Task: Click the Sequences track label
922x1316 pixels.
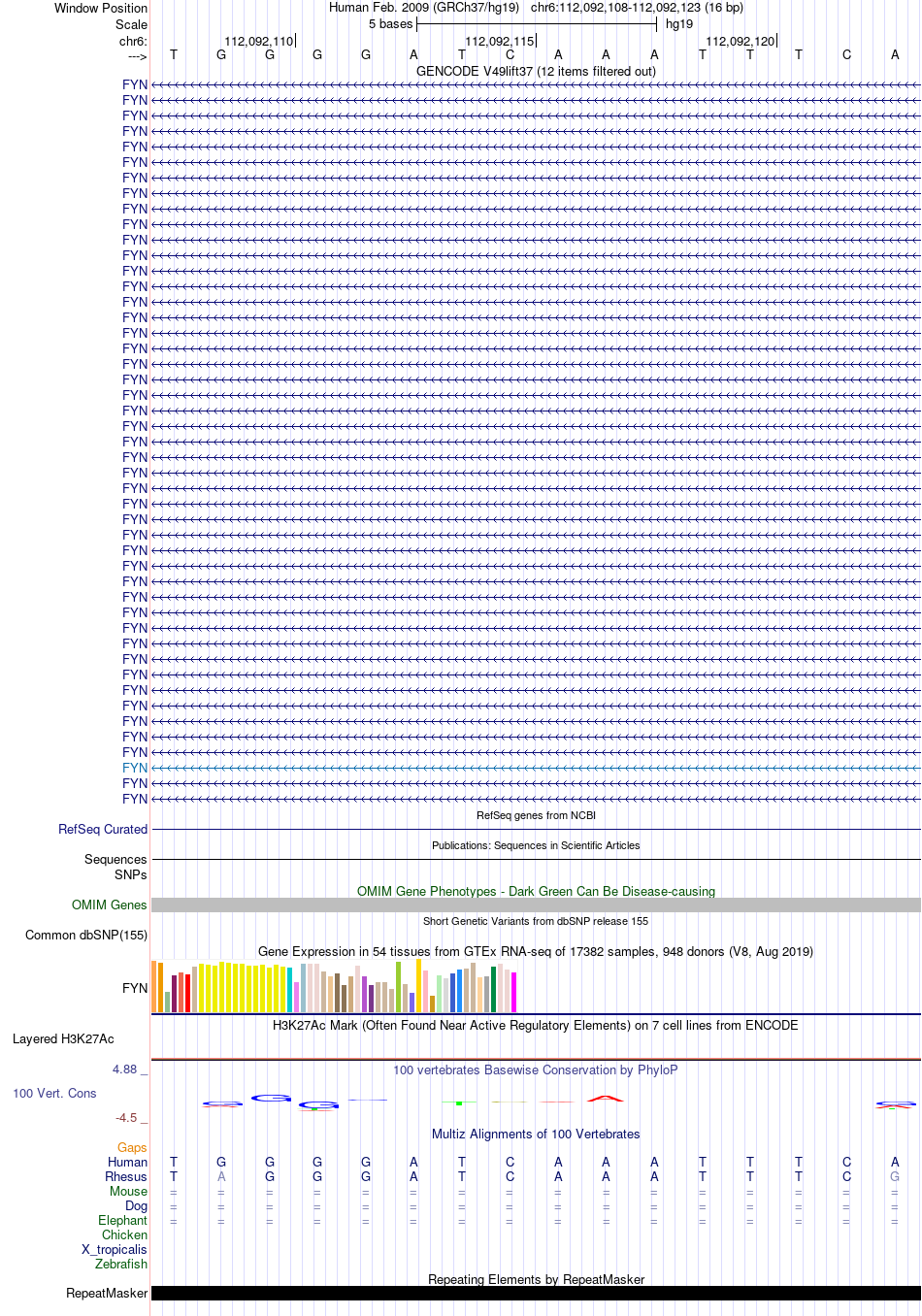Action: coord(115,859)
